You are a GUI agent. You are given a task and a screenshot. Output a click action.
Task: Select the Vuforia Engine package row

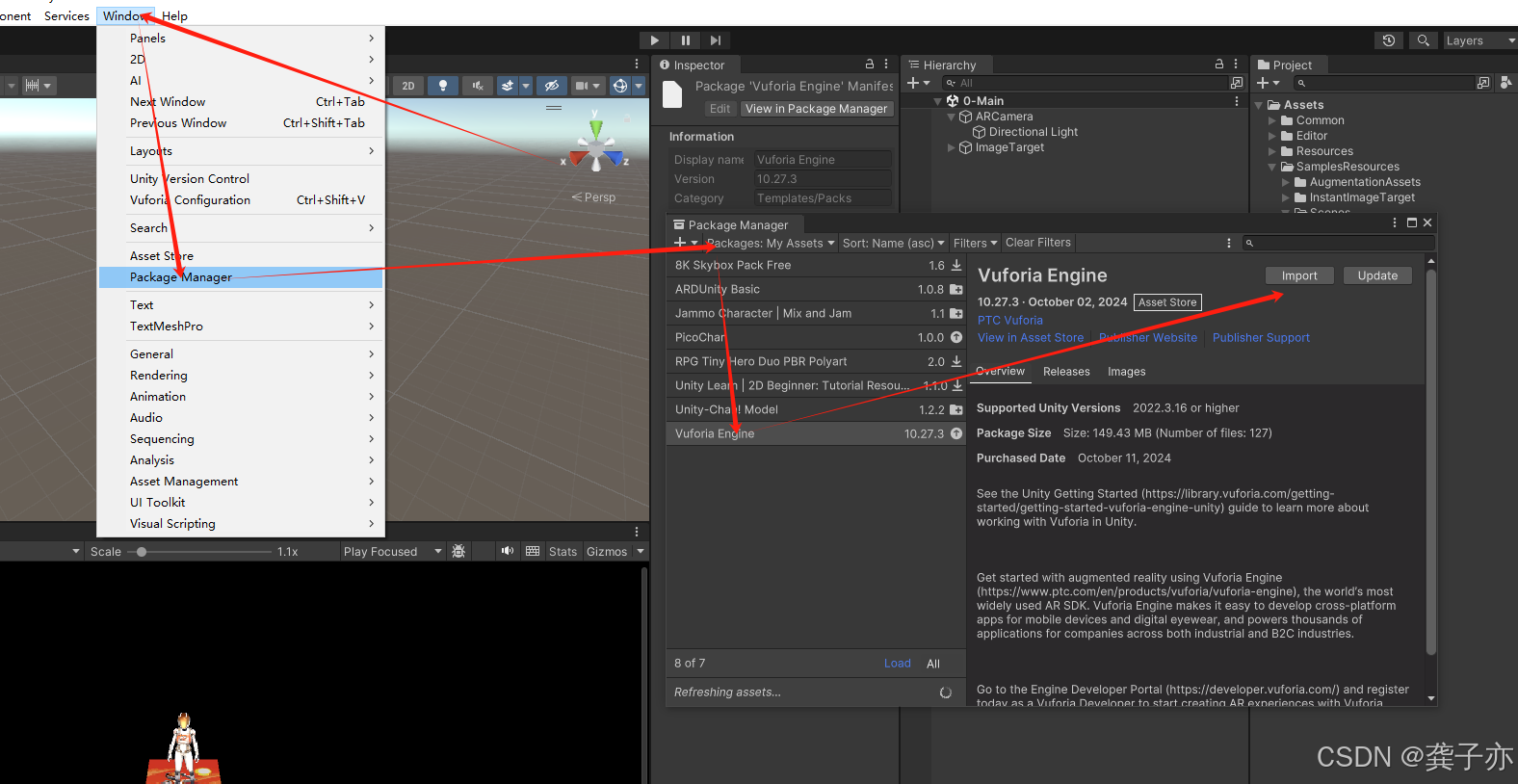(x=816, y=433)
